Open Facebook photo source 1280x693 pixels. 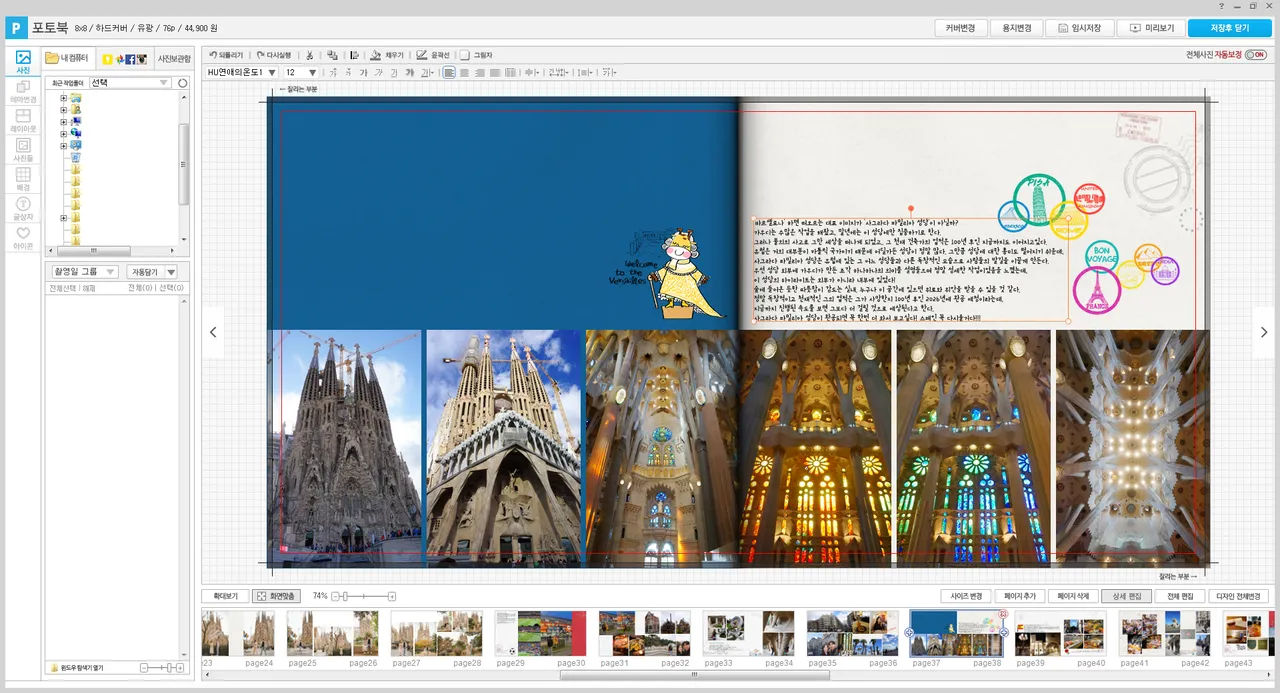point(131,59)
